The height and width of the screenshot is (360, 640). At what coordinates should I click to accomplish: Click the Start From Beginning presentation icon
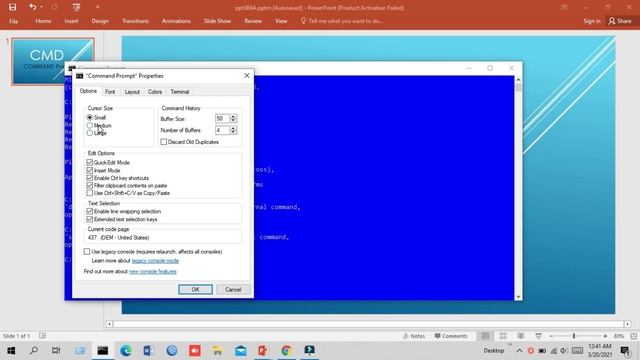tap(76, 7)
